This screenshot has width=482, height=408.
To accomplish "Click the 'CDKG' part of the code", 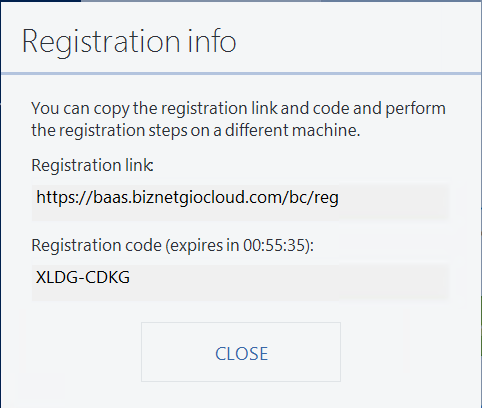I will [106, 277].
